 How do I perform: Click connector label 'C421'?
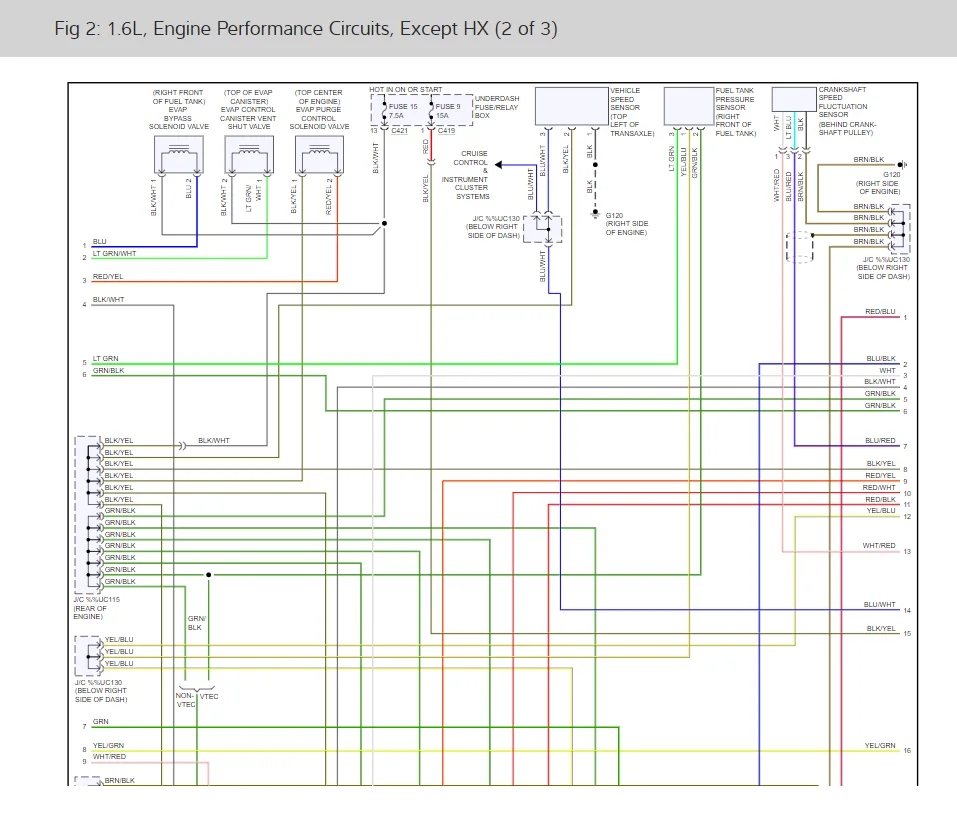tap(399, 131)
